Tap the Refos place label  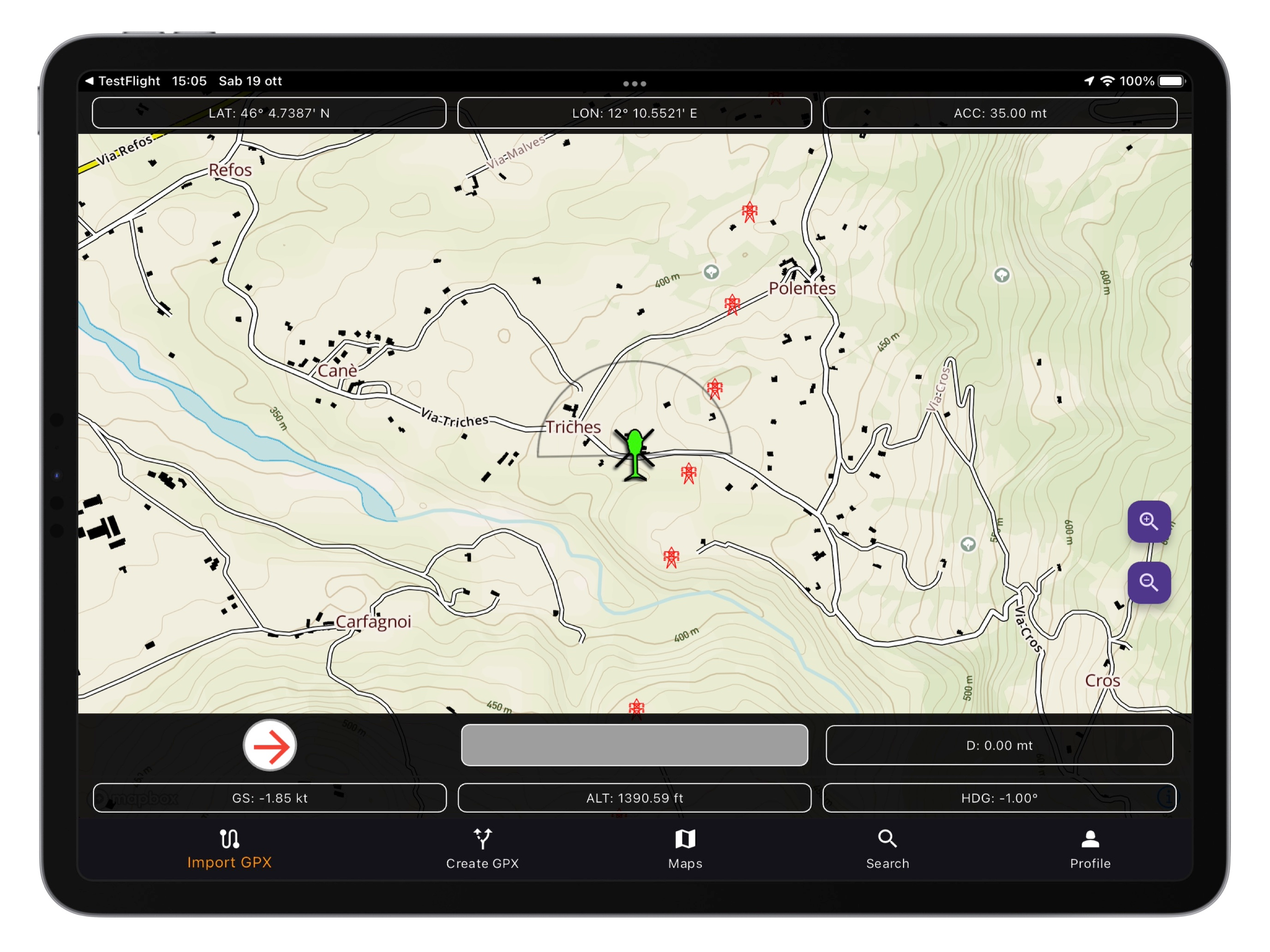click(230, 170)
